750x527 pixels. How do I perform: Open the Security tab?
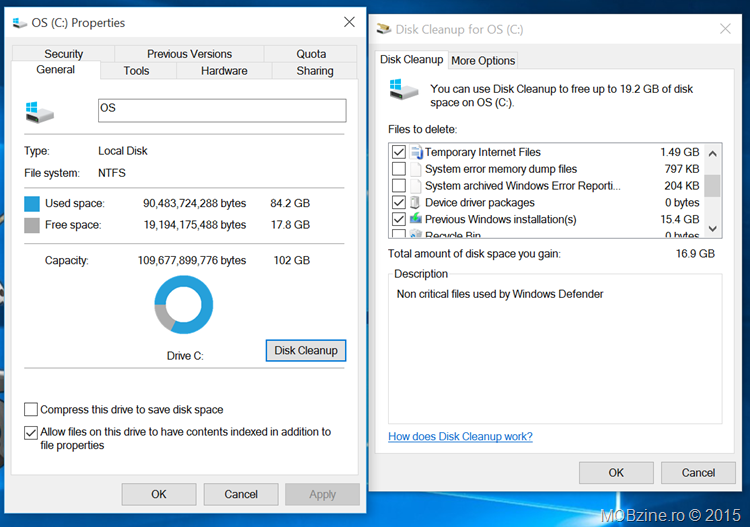[x=64, y=54]
